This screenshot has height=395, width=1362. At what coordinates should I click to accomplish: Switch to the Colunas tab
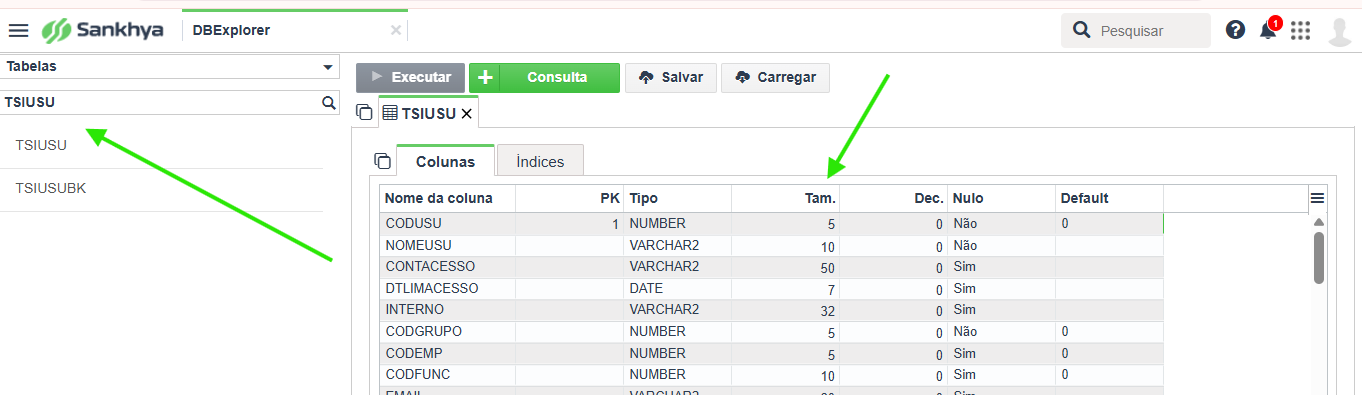[x=445, y=161]
